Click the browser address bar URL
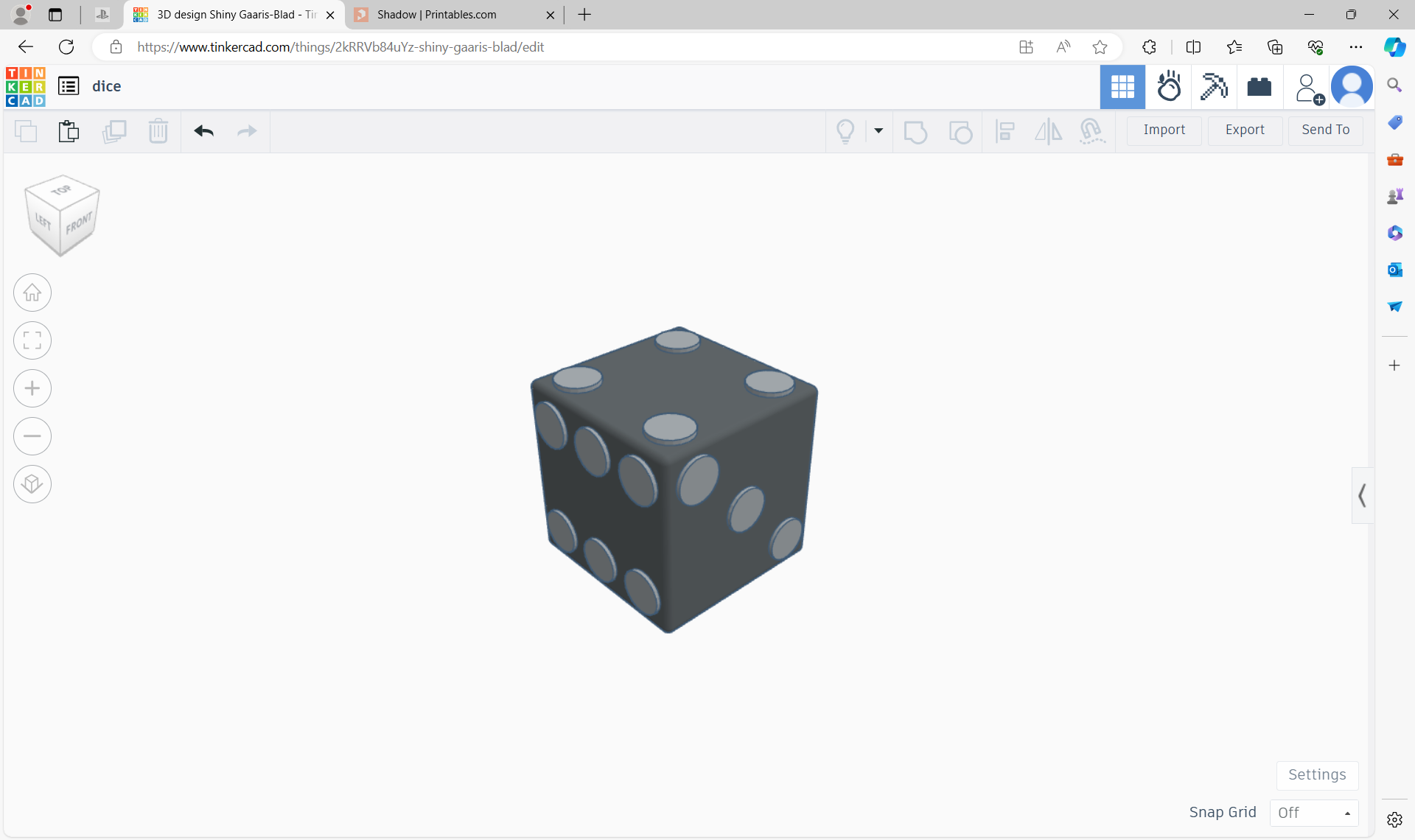The width and height of the screenshot is (1415, 840). [340, 47]
